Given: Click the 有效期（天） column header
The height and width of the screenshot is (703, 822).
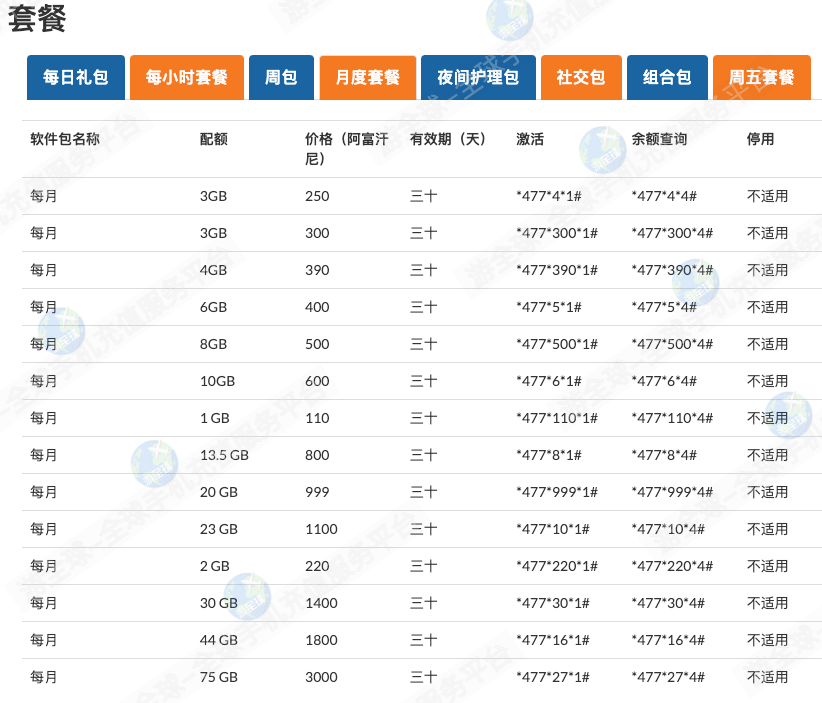Looking at the screenshot, I should pyautogui.click(x=448, y=139).
